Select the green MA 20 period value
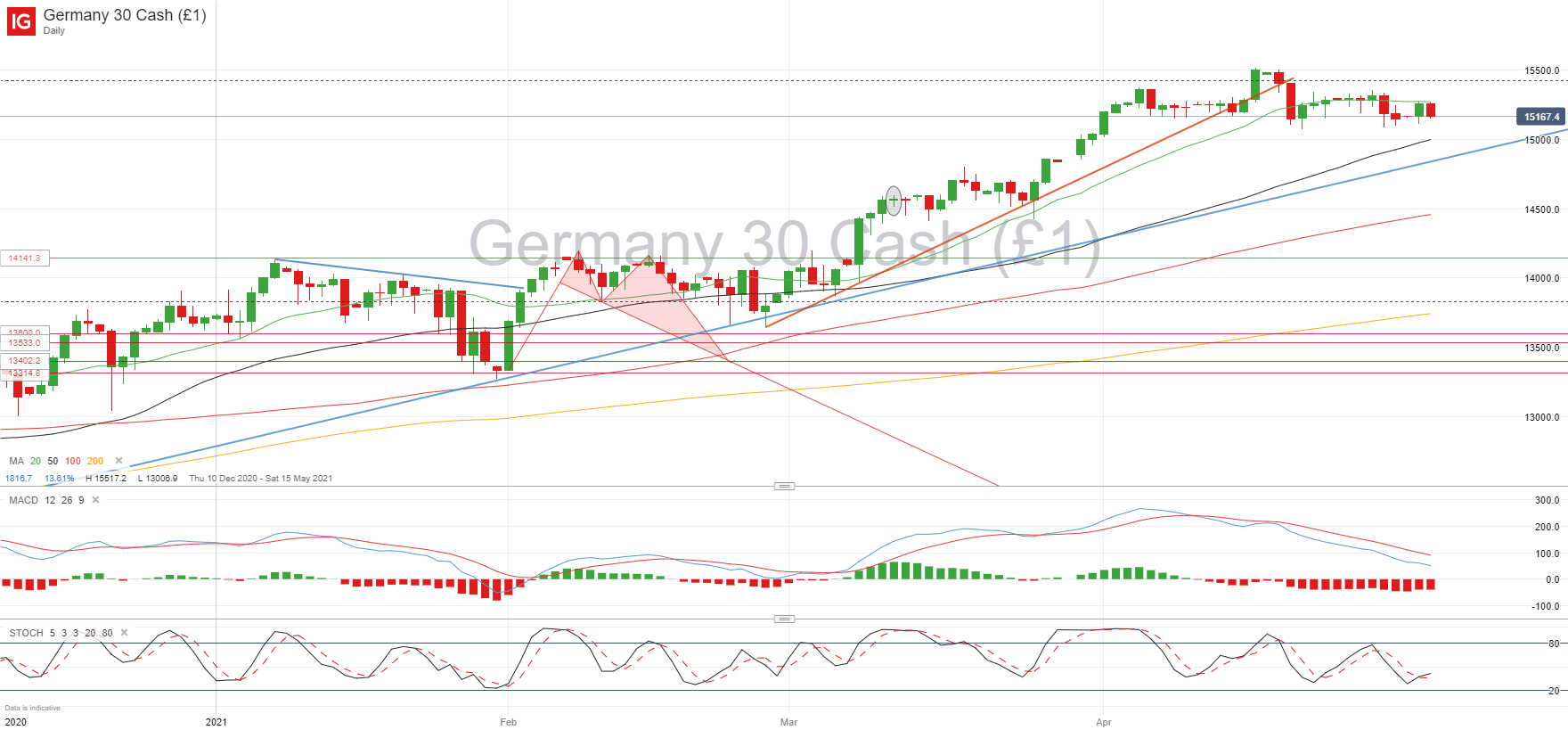Viewport: 1568px width, 730px height. (36, 461)
